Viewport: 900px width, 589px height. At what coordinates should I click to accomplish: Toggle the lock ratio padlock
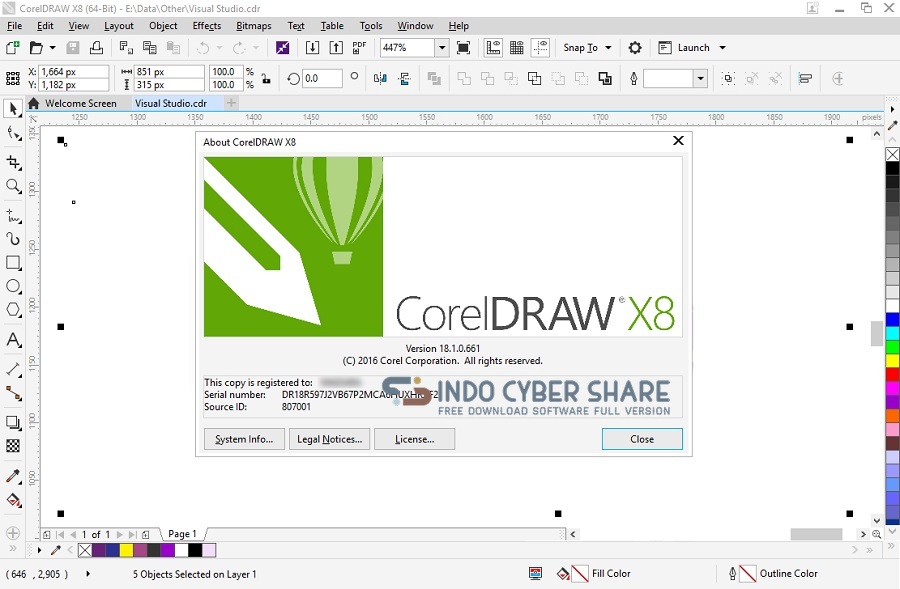coord(266,79)
